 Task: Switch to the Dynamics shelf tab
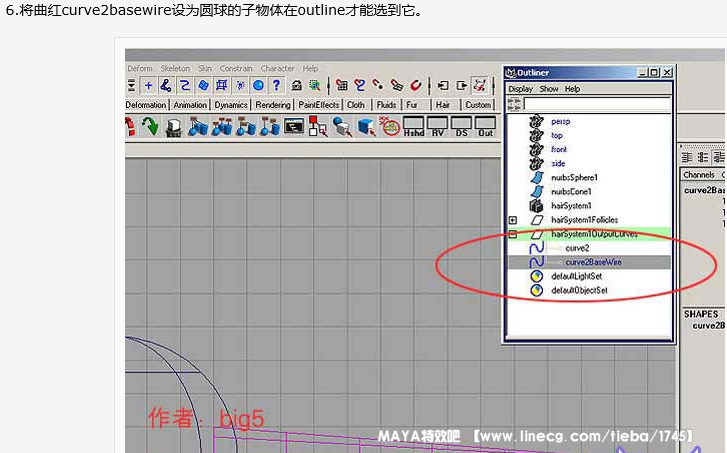[231, 105]
